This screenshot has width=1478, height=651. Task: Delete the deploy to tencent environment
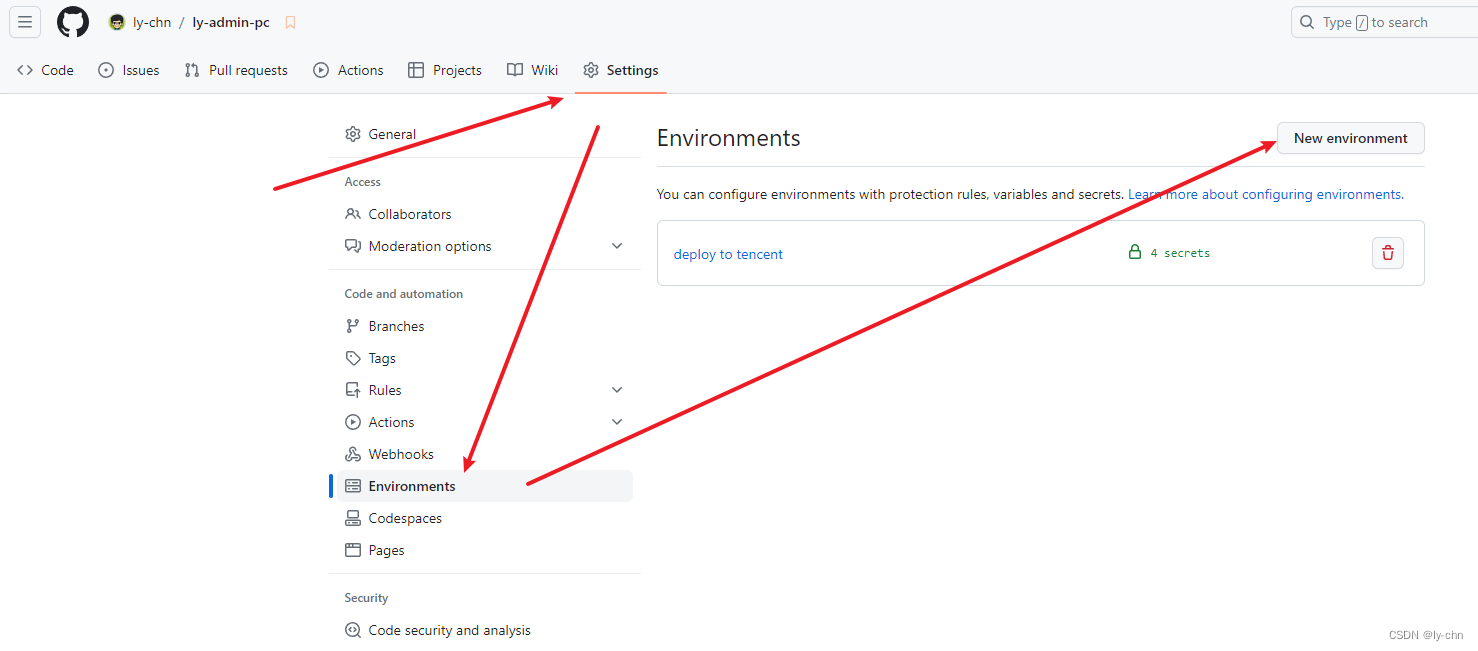[x=1387, y=253]
